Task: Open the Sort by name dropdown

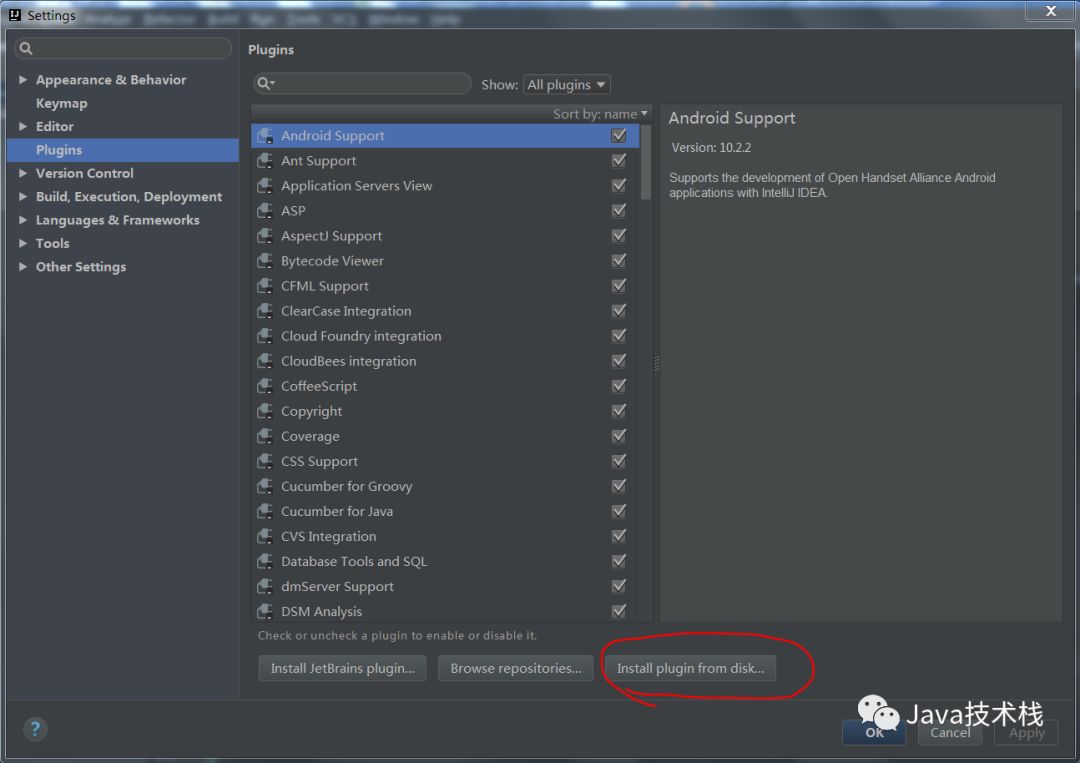Action: coord(600,114)
